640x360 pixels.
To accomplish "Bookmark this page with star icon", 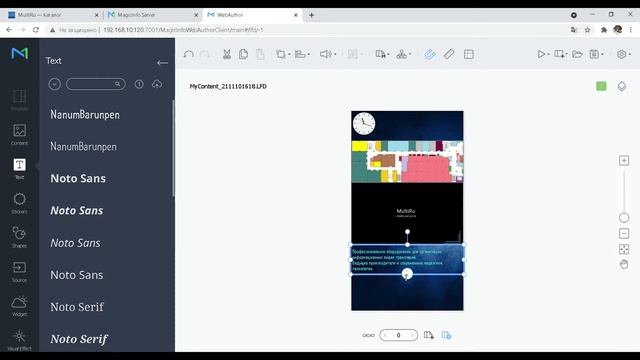I will click(587, 30).
